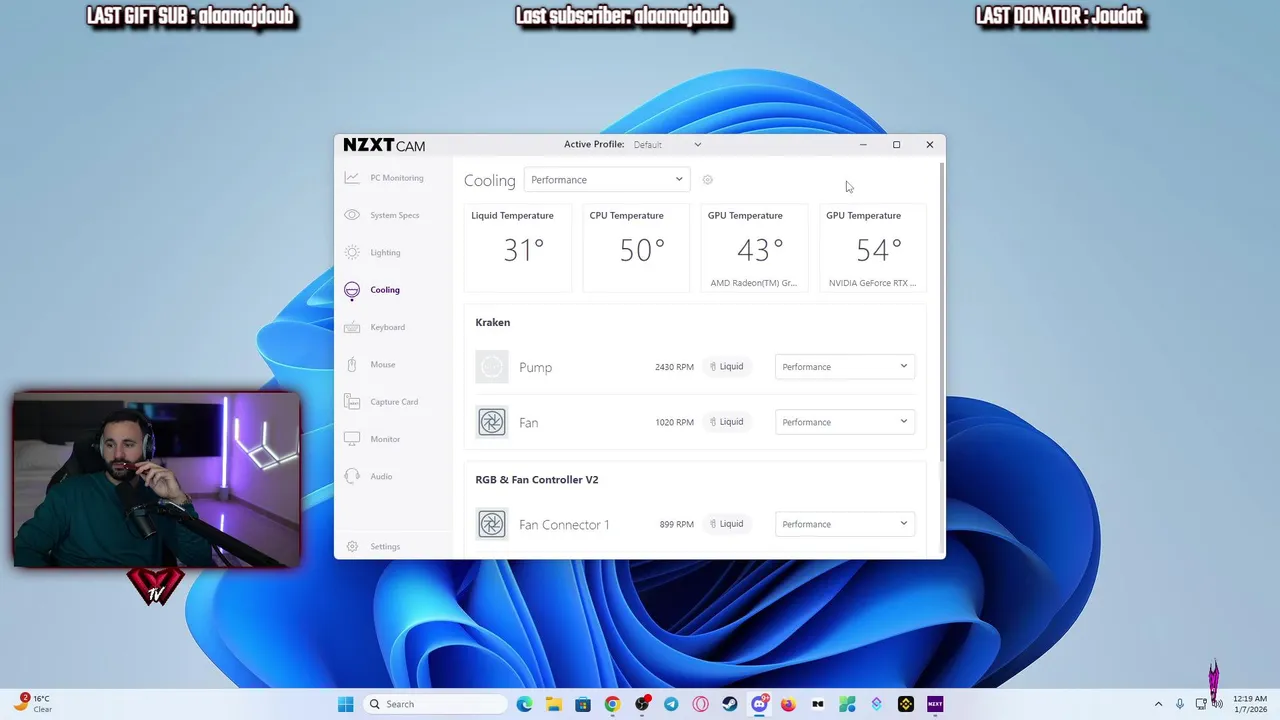
Task: Click the Kraken section heading
Action: pos(493,322)
